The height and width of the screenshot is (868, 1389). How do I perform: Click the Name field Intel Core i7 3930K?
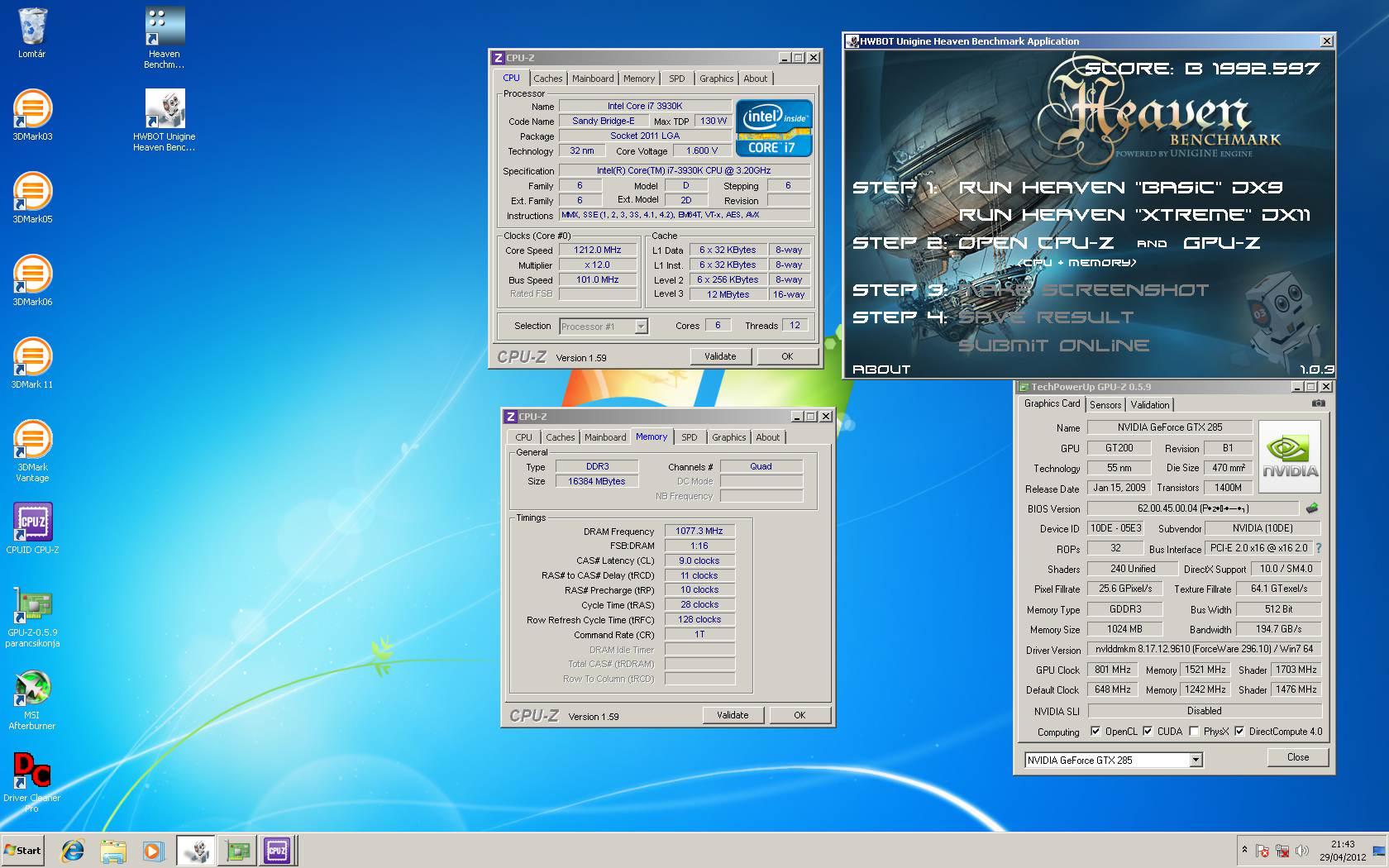(645, 106)
